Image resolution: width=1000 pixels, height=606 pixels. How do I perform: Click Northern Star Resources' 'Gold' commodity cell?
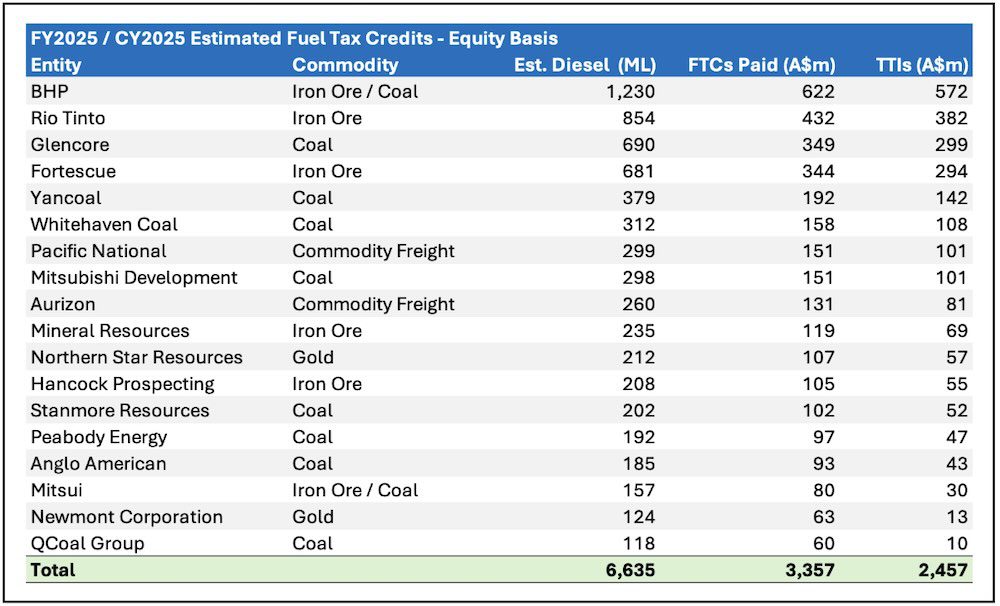click(313, 357)
